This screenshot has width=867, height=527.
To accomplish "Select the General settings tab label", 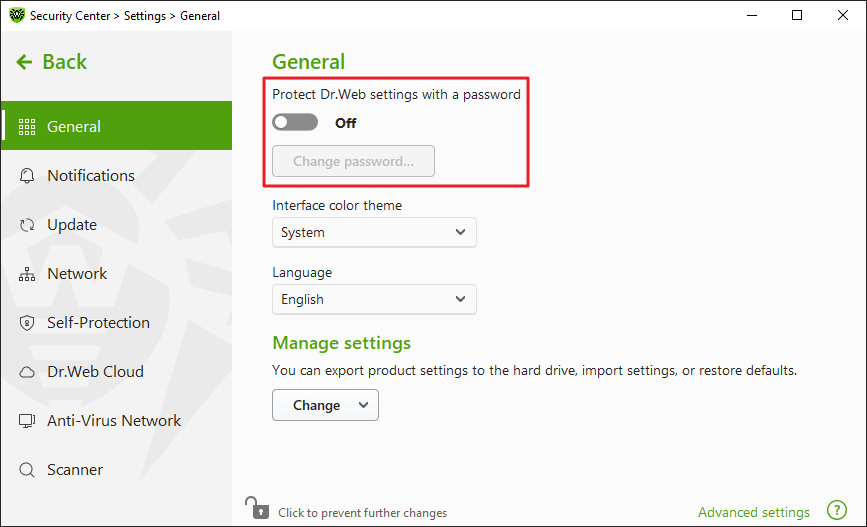I will 74,127.
